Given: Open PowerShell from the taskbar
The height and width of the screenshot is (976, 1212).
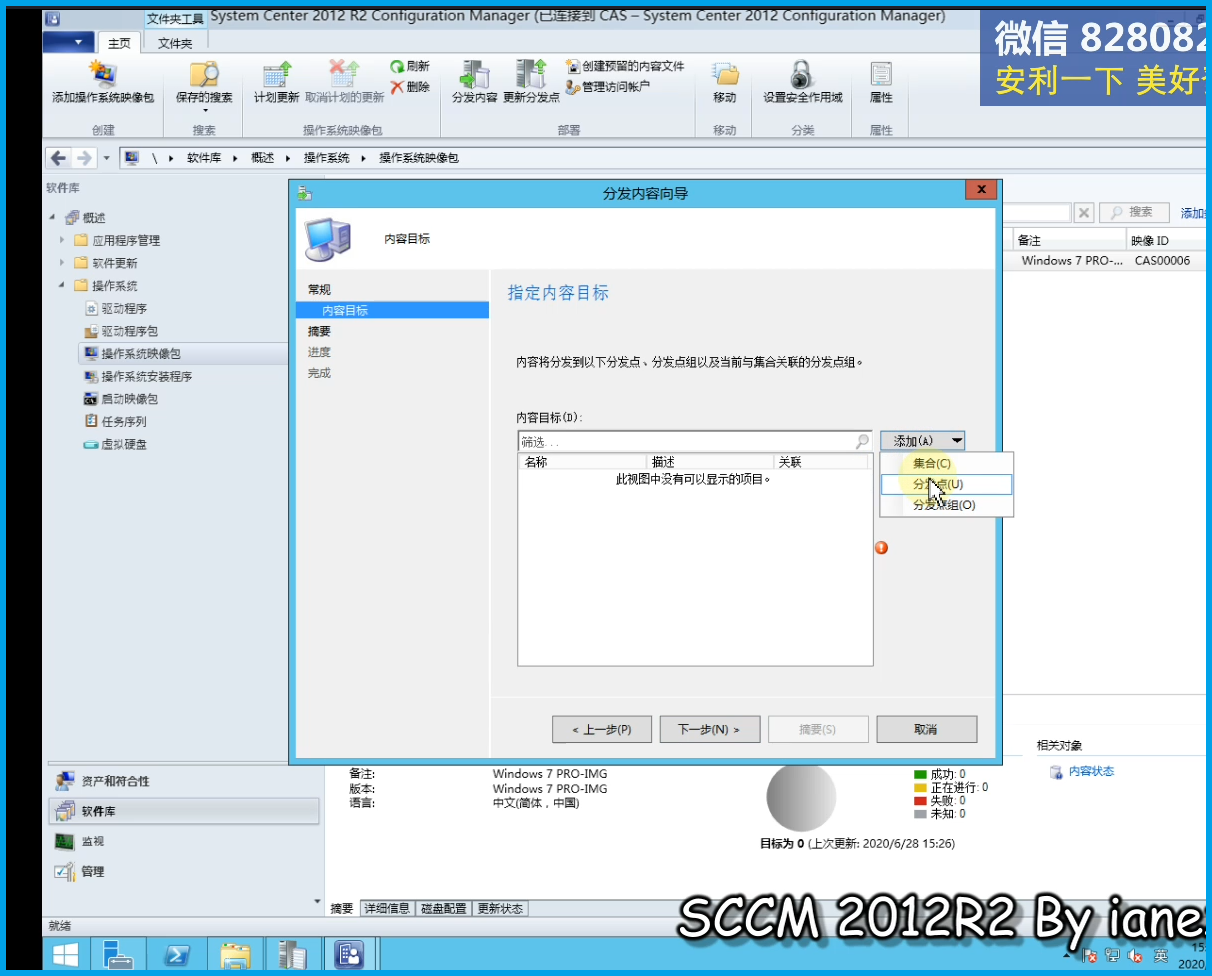Looking at the screenshot, I should (177, 954).
